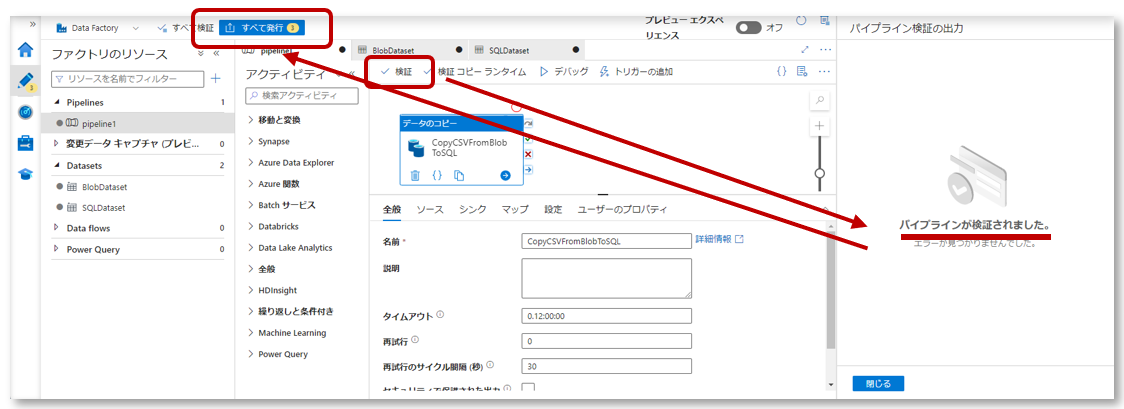Collapse the Pipelines tree section
The width and height of the screenshot is (1124, 409).
click(57, 102)
